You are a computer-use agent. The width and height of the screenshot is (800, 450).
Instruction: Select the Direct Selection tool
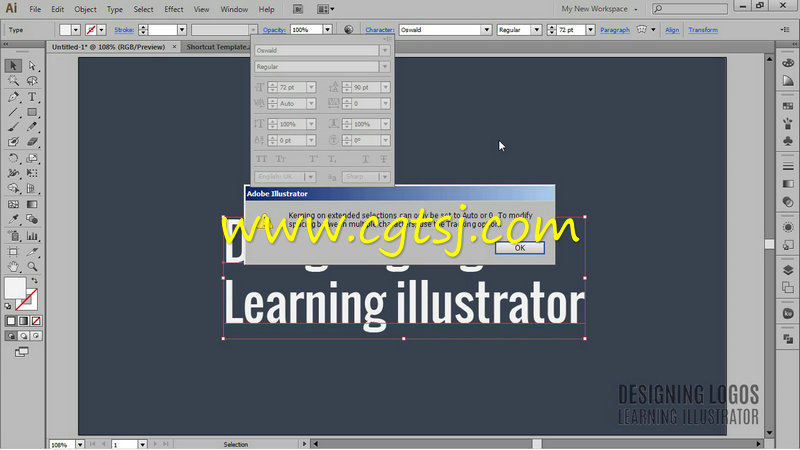(32, 66)
